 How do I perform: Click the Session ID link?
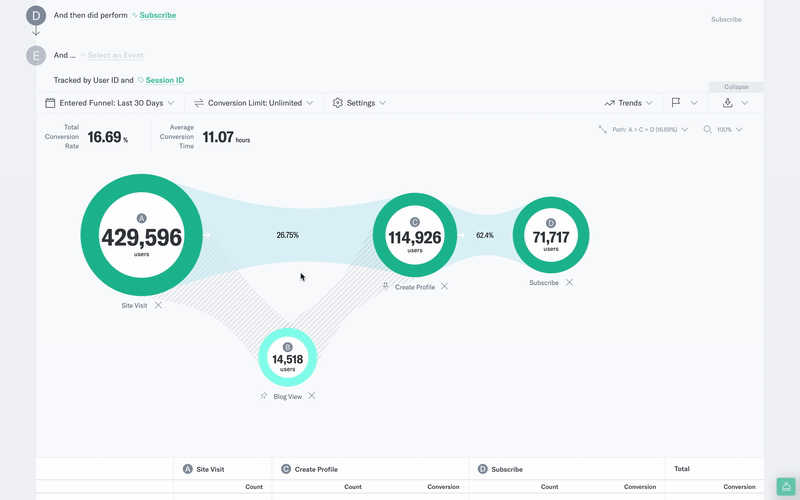(165, 80)
